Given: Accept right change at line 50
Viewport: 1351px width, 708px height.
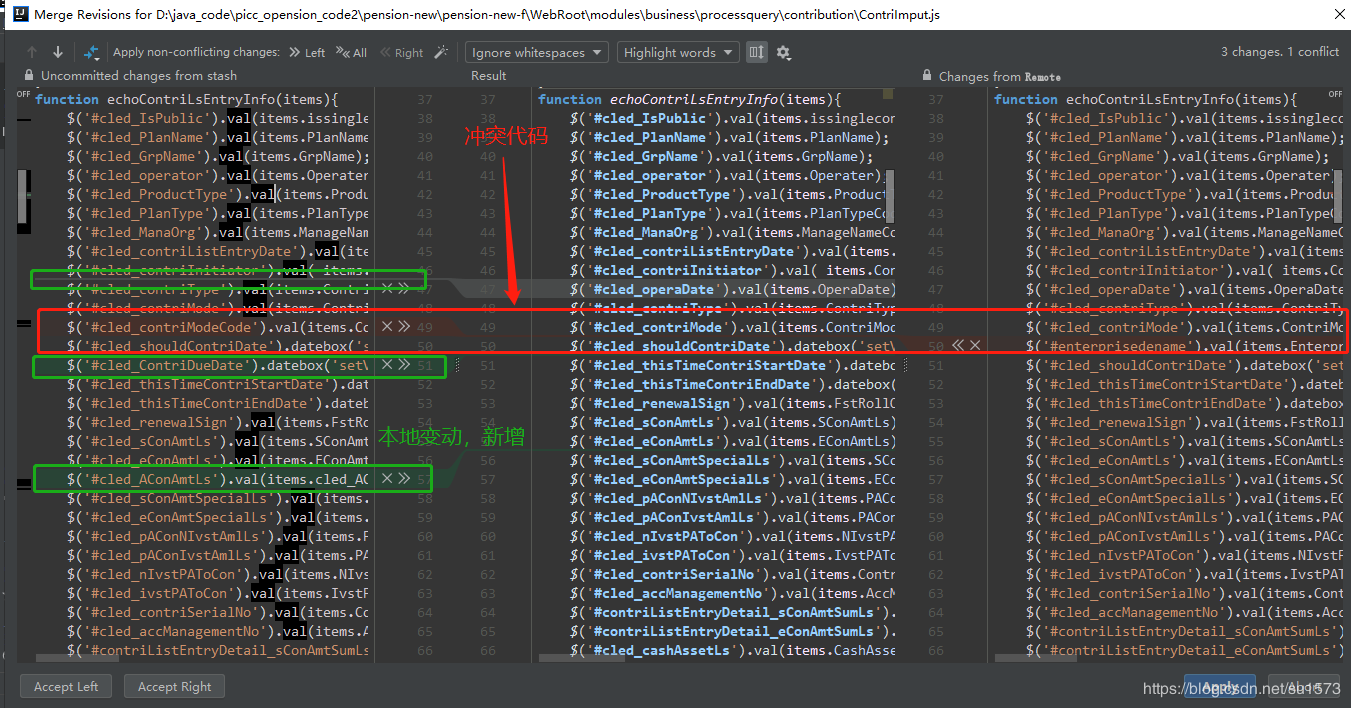Looking at the screenshot, I should (957, 346).
